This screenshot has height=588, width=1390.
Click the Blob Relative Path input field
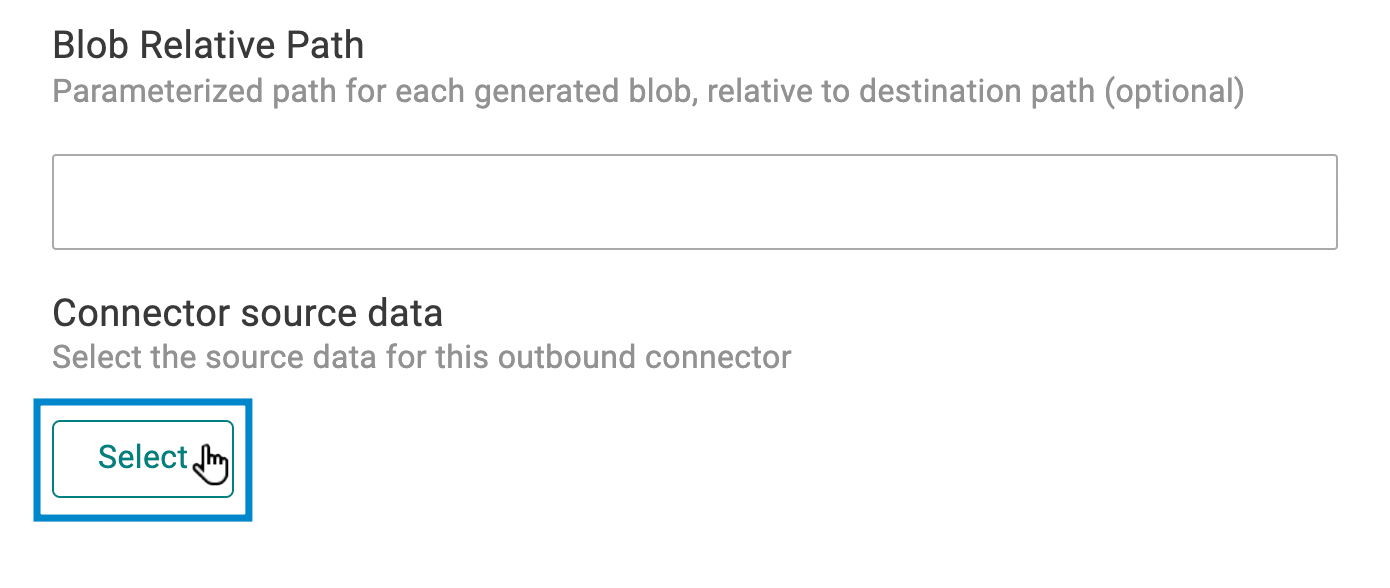pos(694,200)
